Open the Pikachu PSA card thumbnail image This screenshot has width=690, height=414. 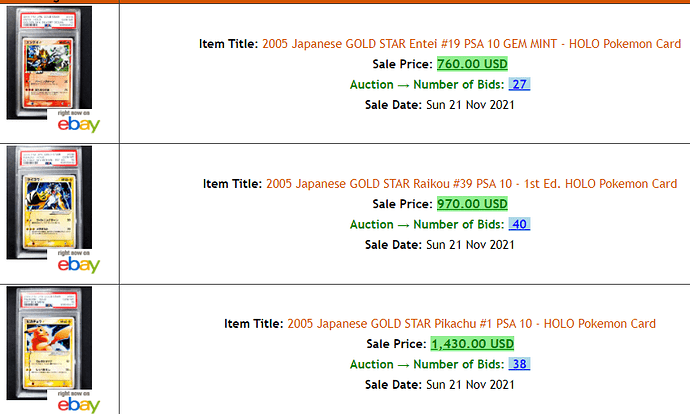[49, 343]
